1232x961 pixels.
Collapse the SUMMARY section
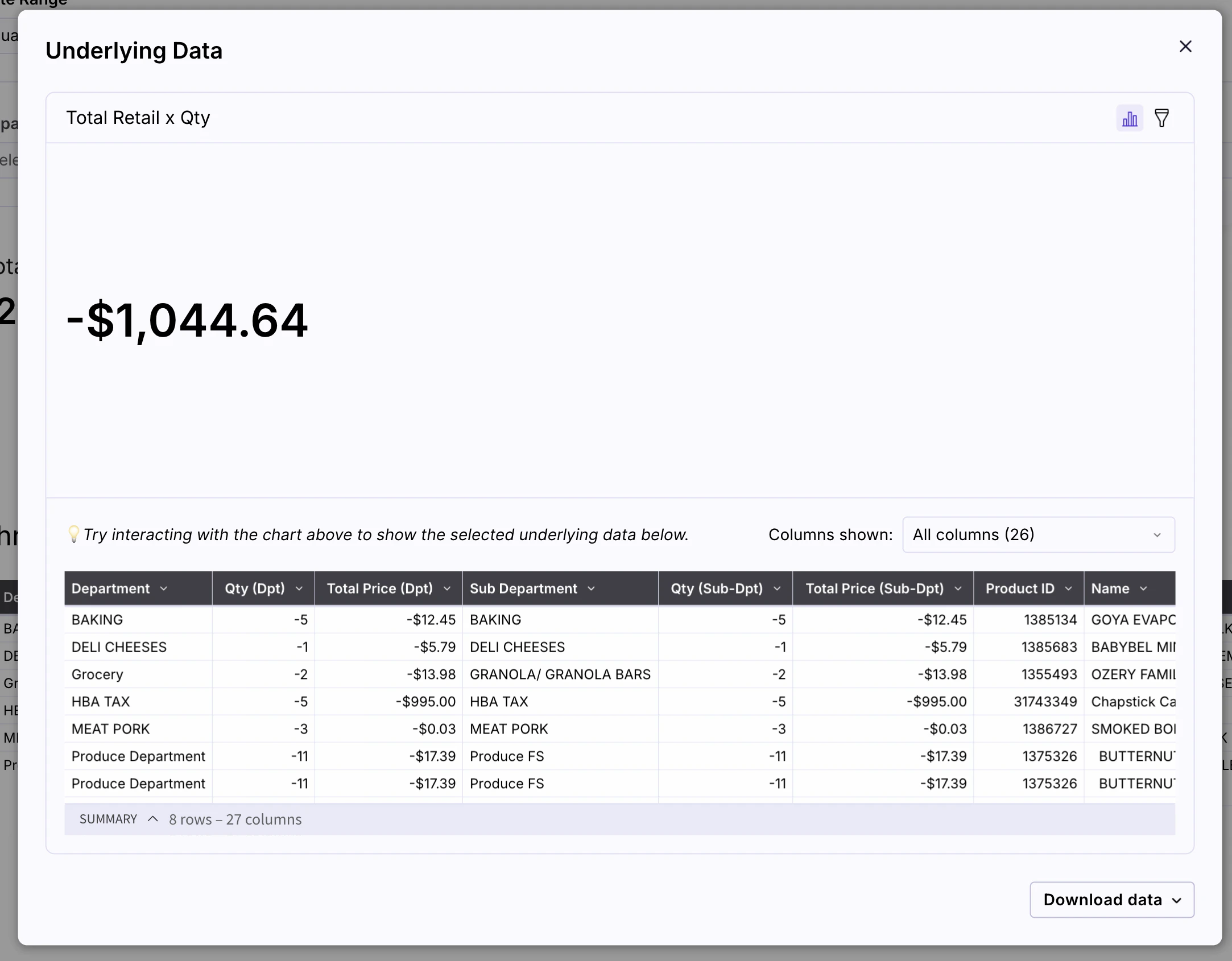point(151,819)
